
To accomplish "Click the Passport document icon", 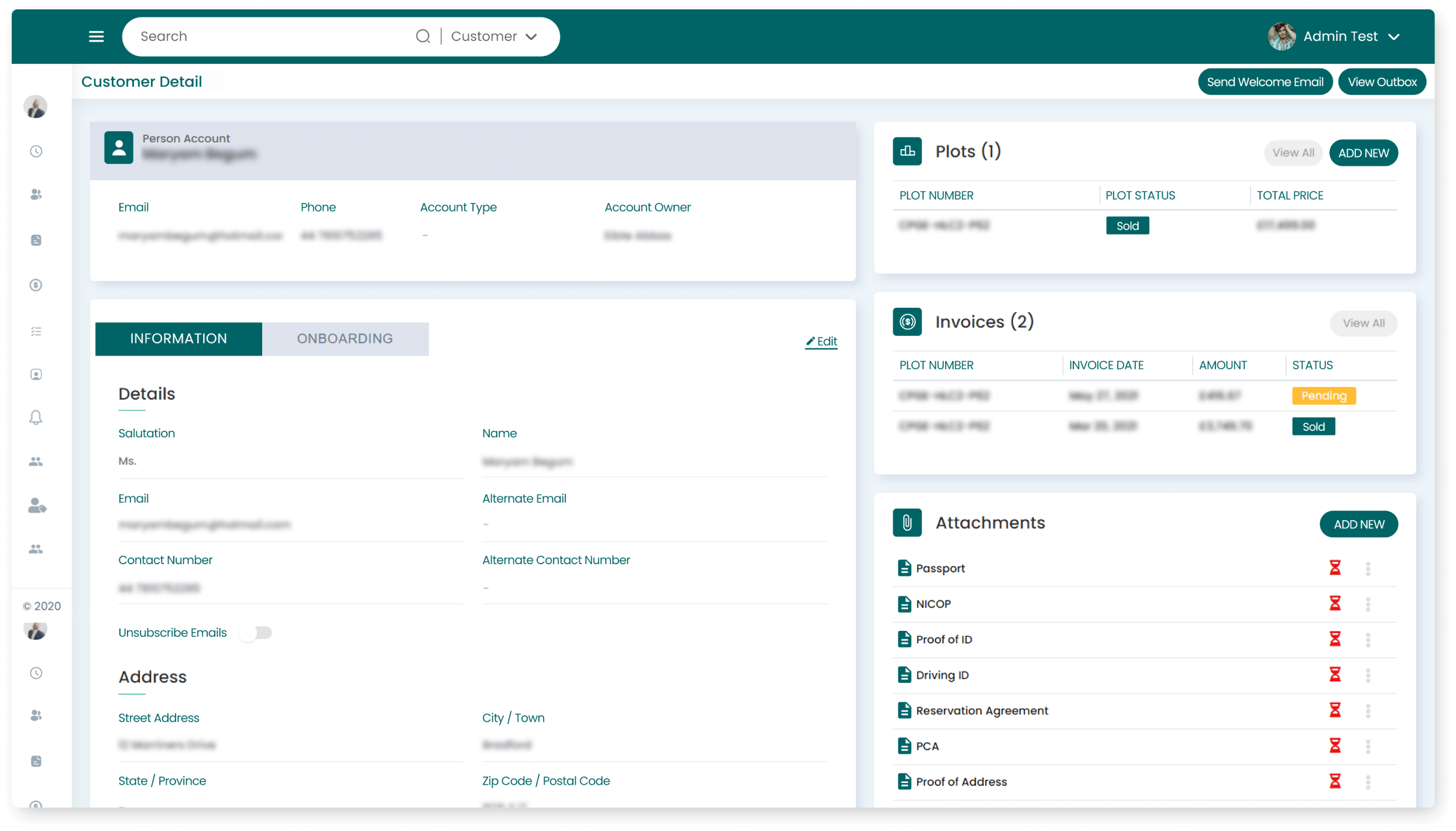I will 904,568.
